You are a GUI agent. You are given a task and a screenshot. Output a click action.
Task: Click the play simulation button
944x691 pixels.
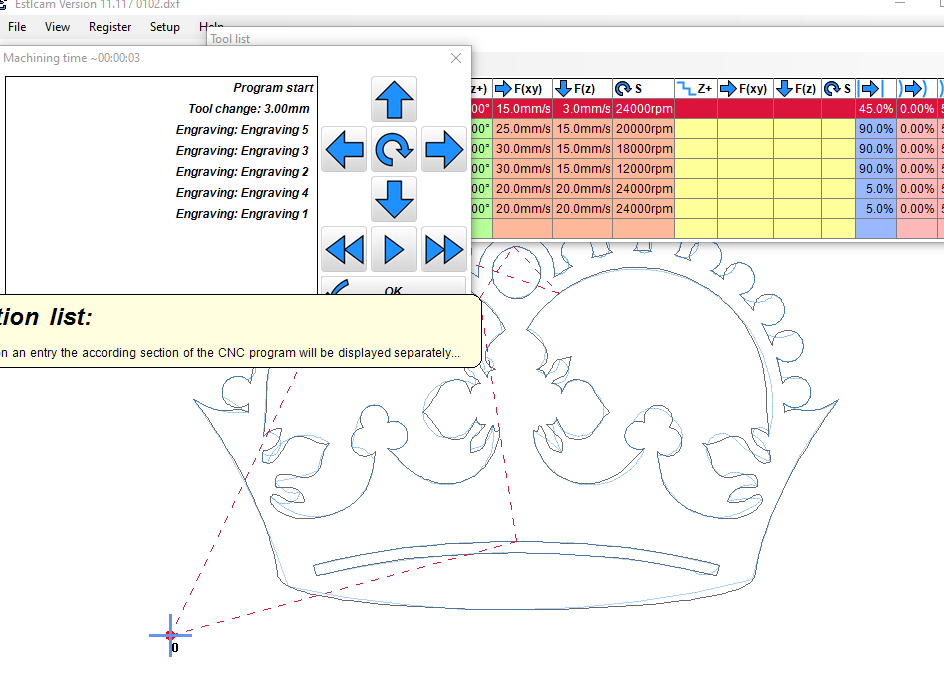pos(394,249)
